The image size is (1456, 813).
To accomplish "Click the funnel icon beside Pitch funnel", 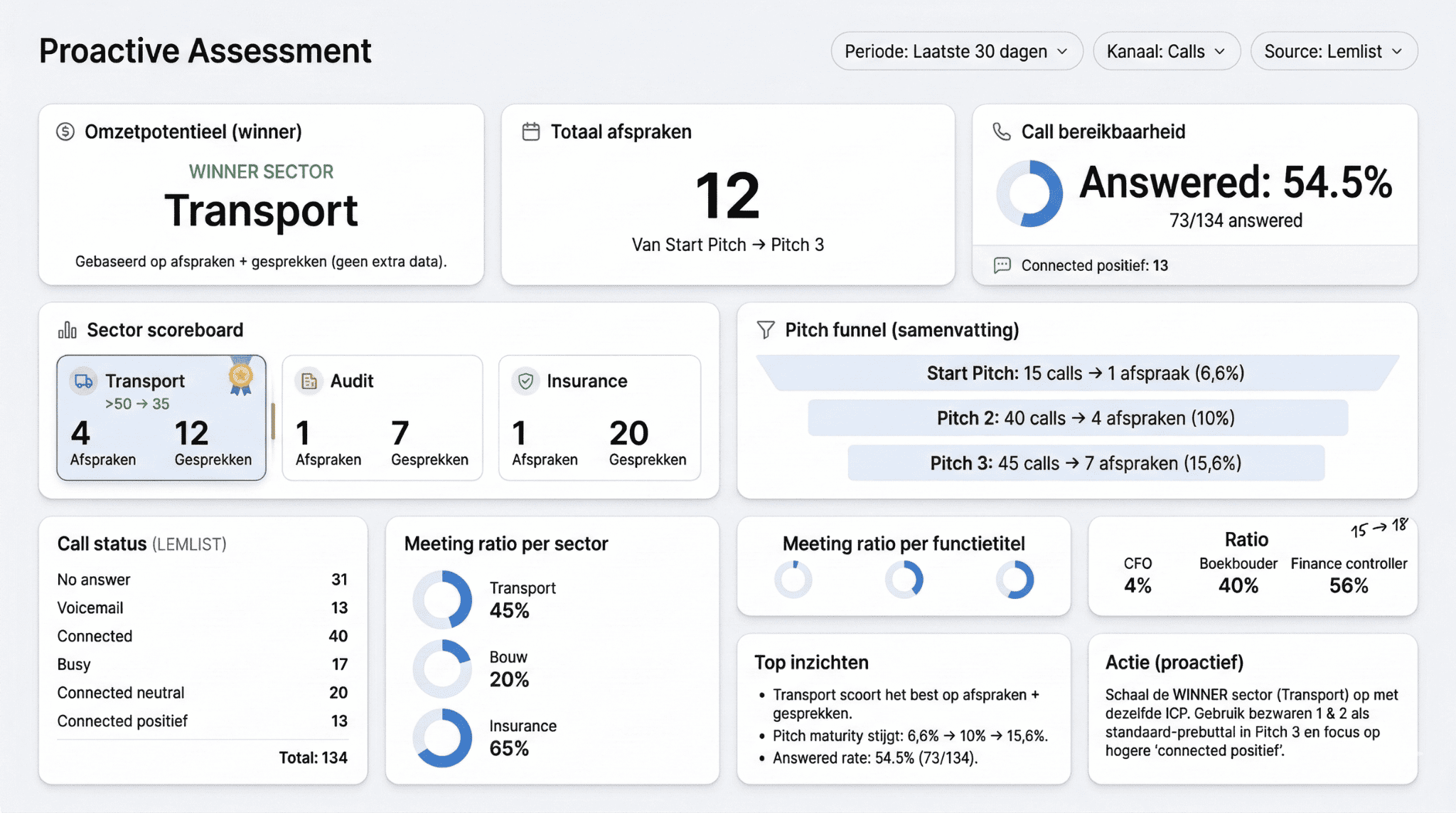I will (766, 330).
